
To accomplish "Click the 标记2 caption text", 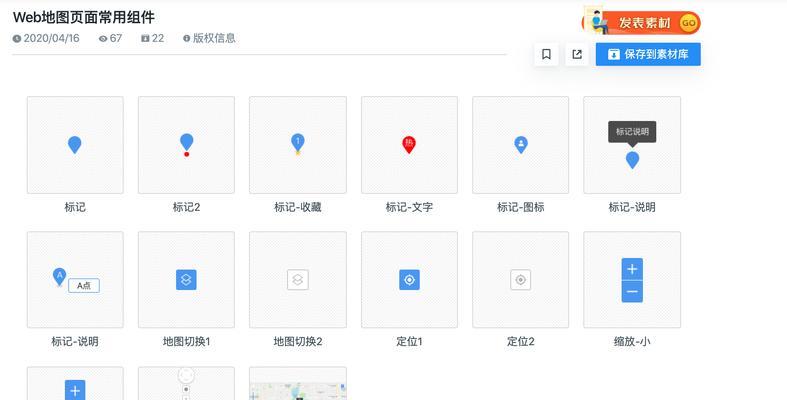I will click(x=186, y=207).
